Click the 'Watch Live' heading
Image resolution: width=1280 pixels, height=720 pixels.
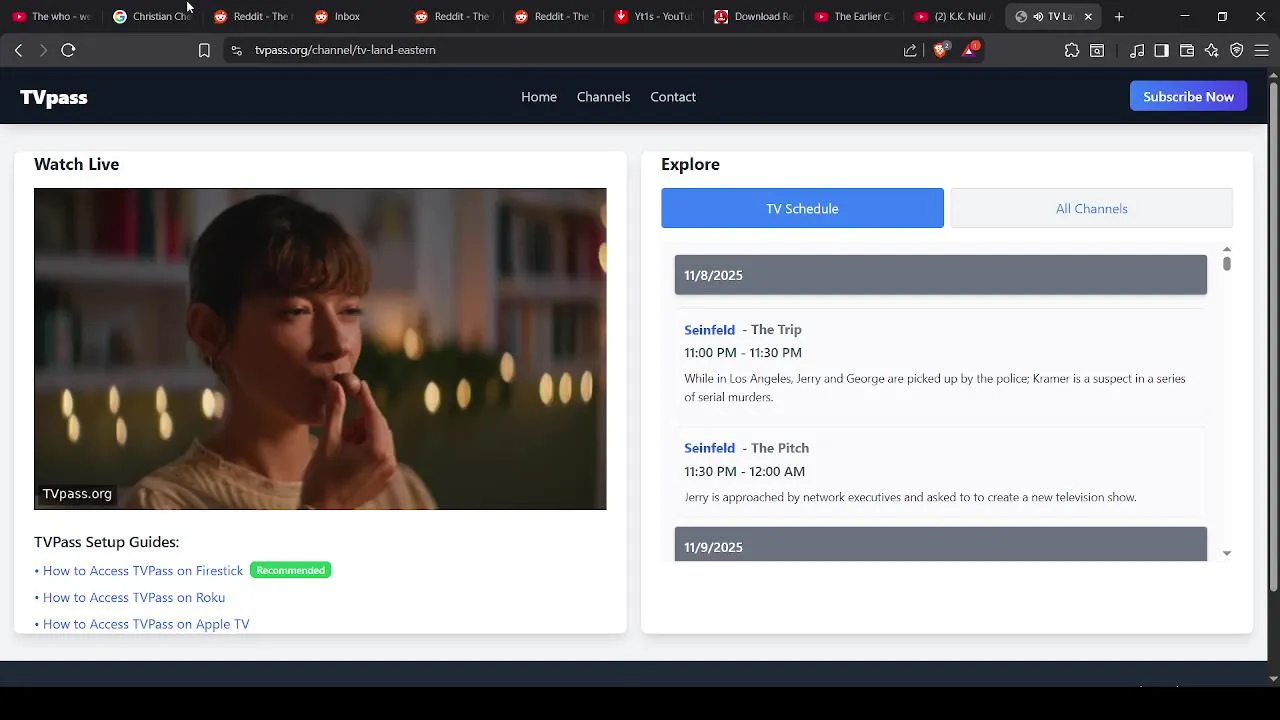[x=76, y=164]
